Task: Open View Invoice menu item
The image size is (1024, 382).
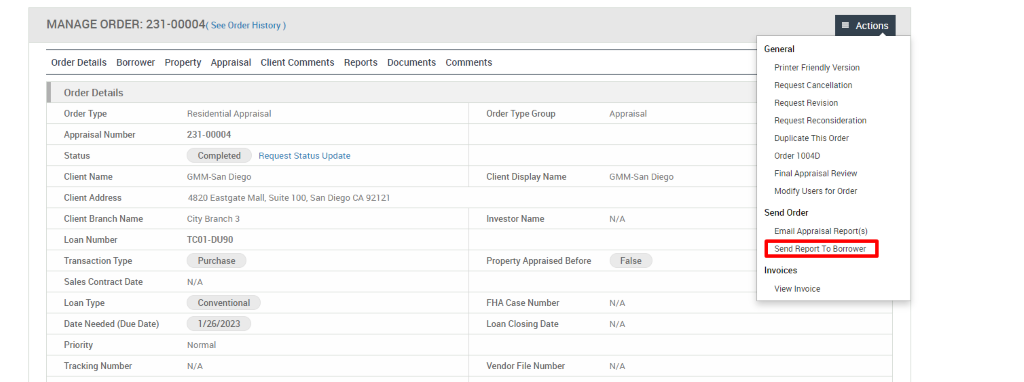Action: click(x=797, y=289)
